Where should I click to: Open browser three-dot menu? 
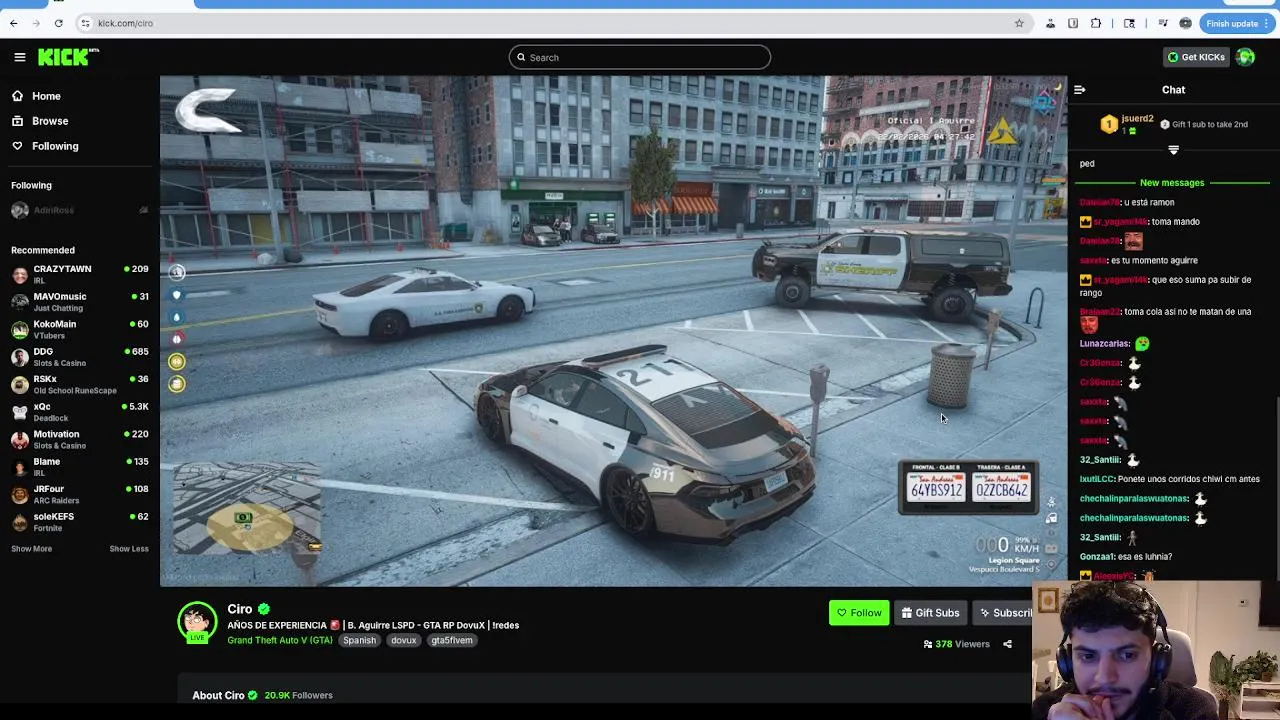pyautogui.click(x=1267, y=23)
